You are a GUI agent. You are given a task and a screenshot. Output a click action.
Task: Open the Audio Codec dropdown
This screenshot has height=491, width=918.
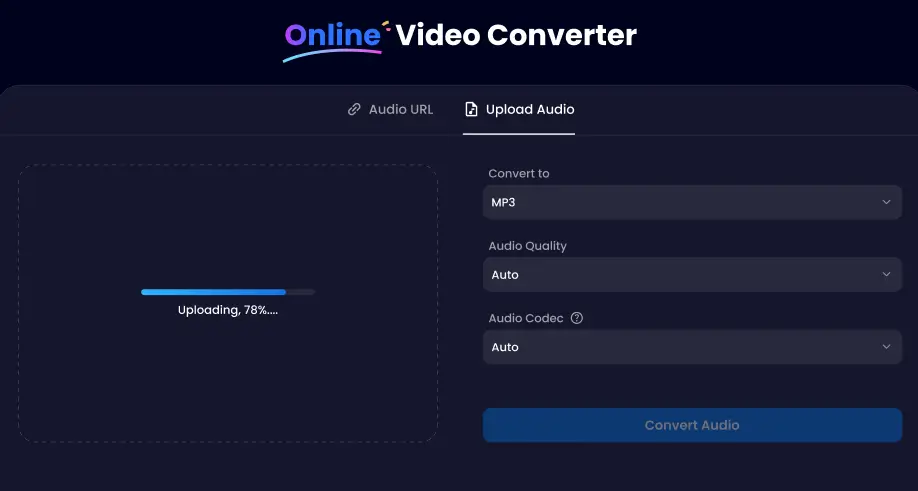pos(691,347)
